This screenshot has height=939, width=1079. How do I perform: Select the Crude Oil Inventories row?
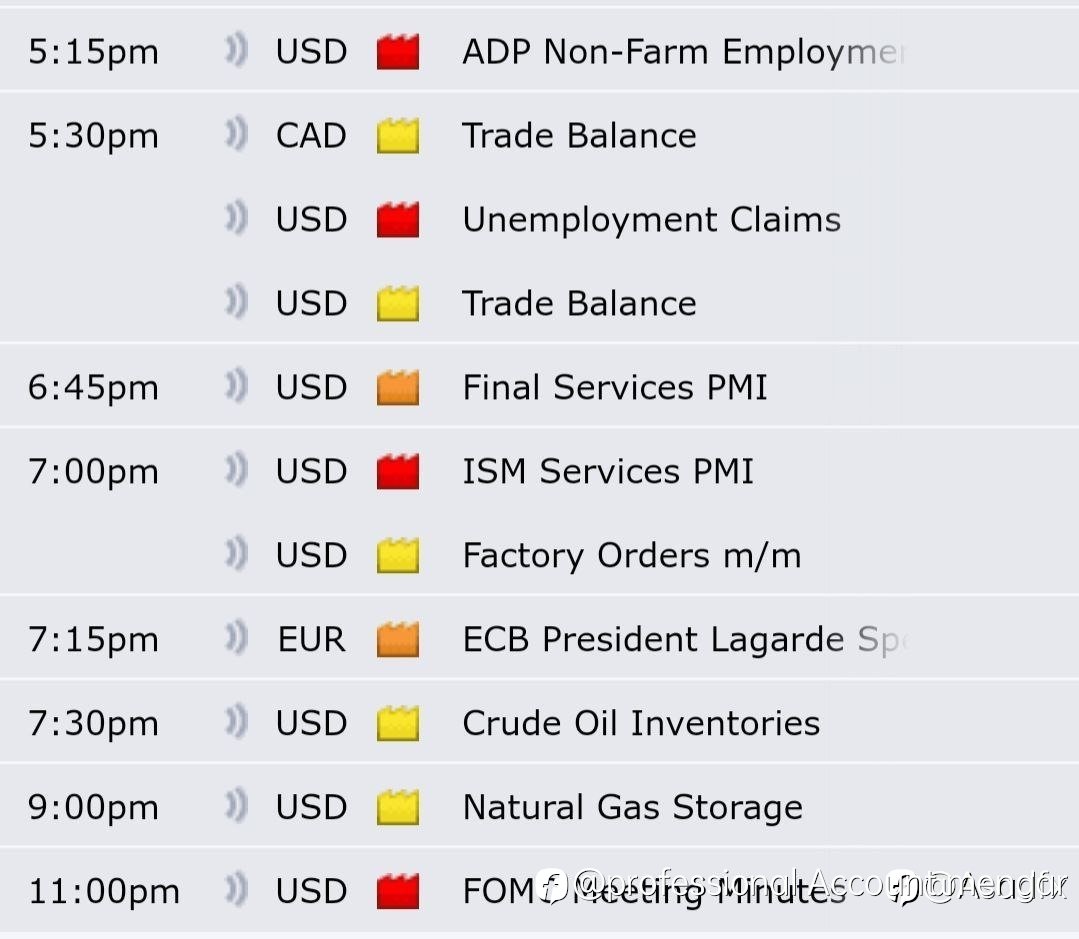[540, 723]
